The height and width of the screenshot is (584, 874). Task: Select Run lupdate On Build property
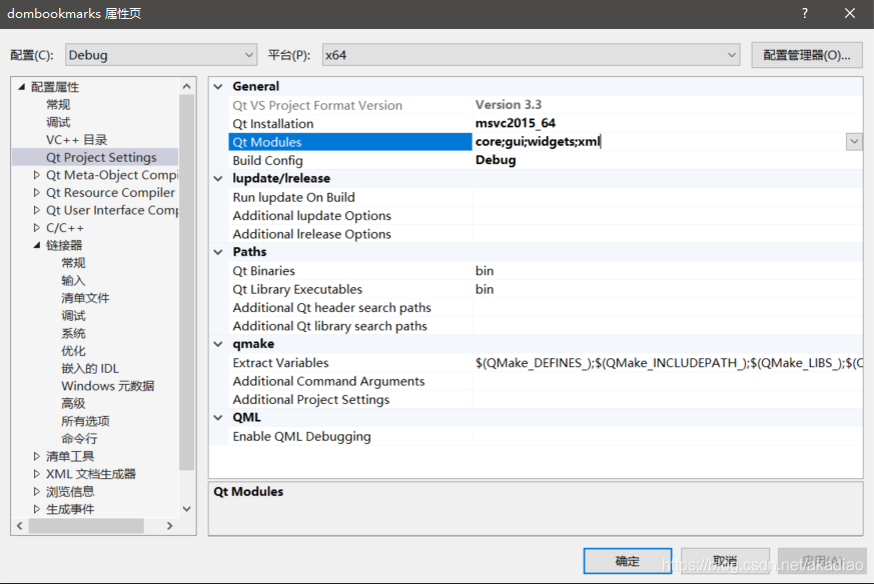click(x=545, y=197)
